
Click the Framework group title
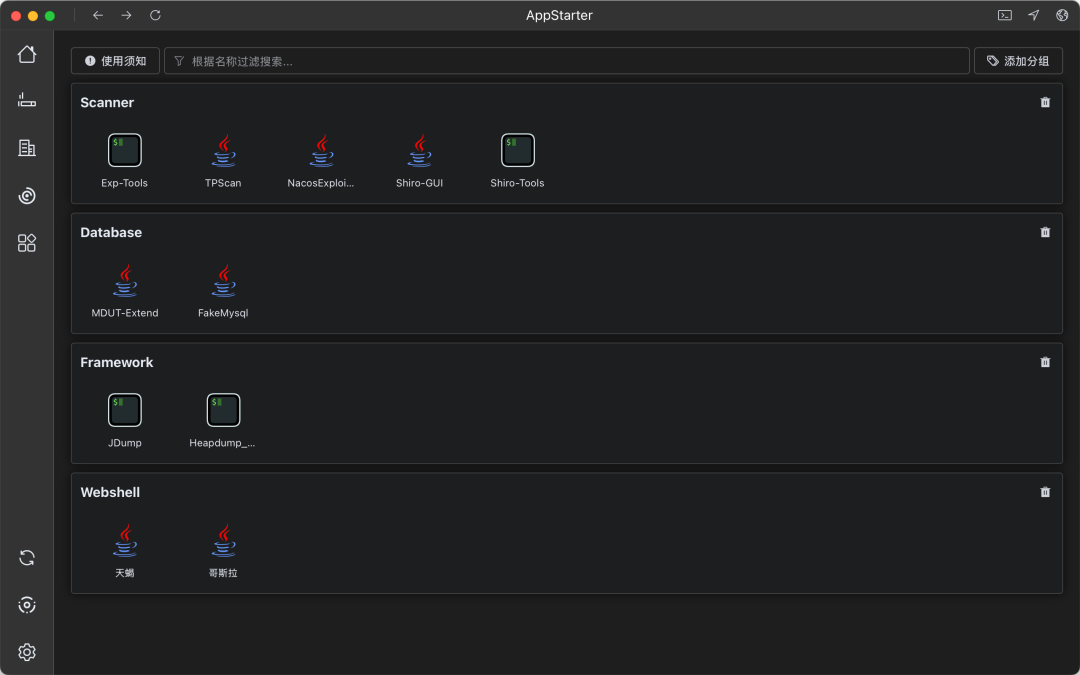[116, 362]
